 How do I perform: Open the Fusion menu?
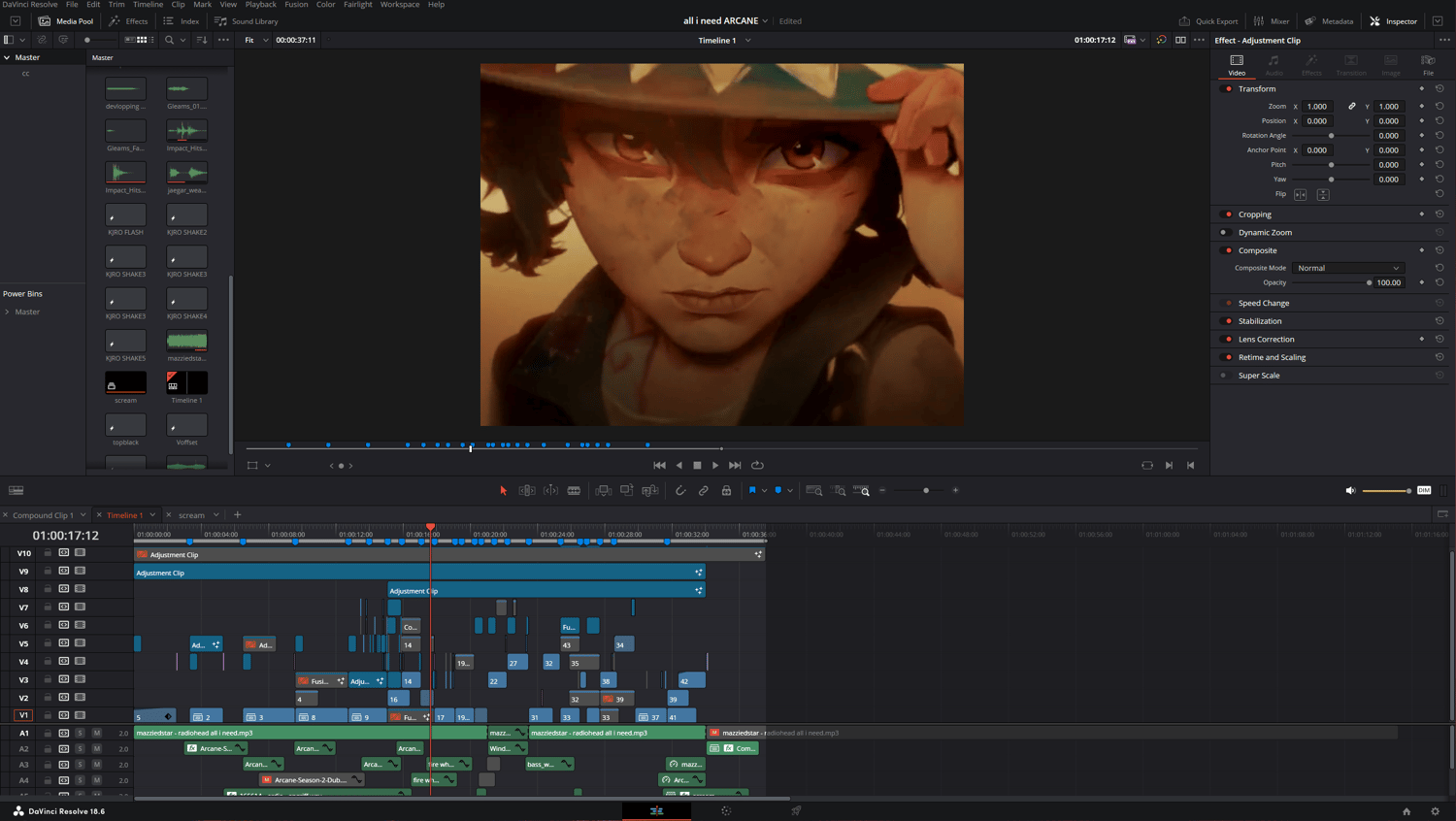click(x=296, y=5)
